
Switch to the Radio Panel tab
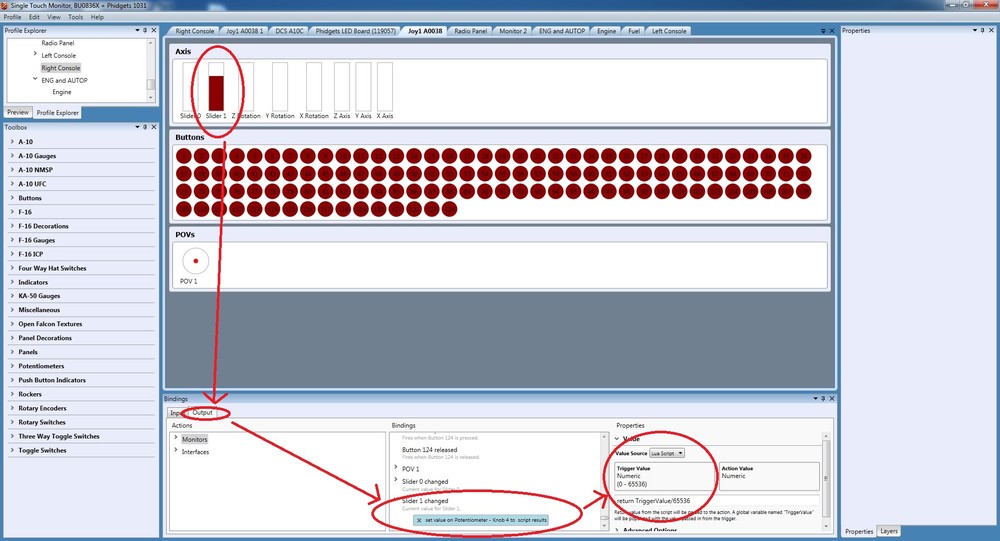click(x=471, y=31)
